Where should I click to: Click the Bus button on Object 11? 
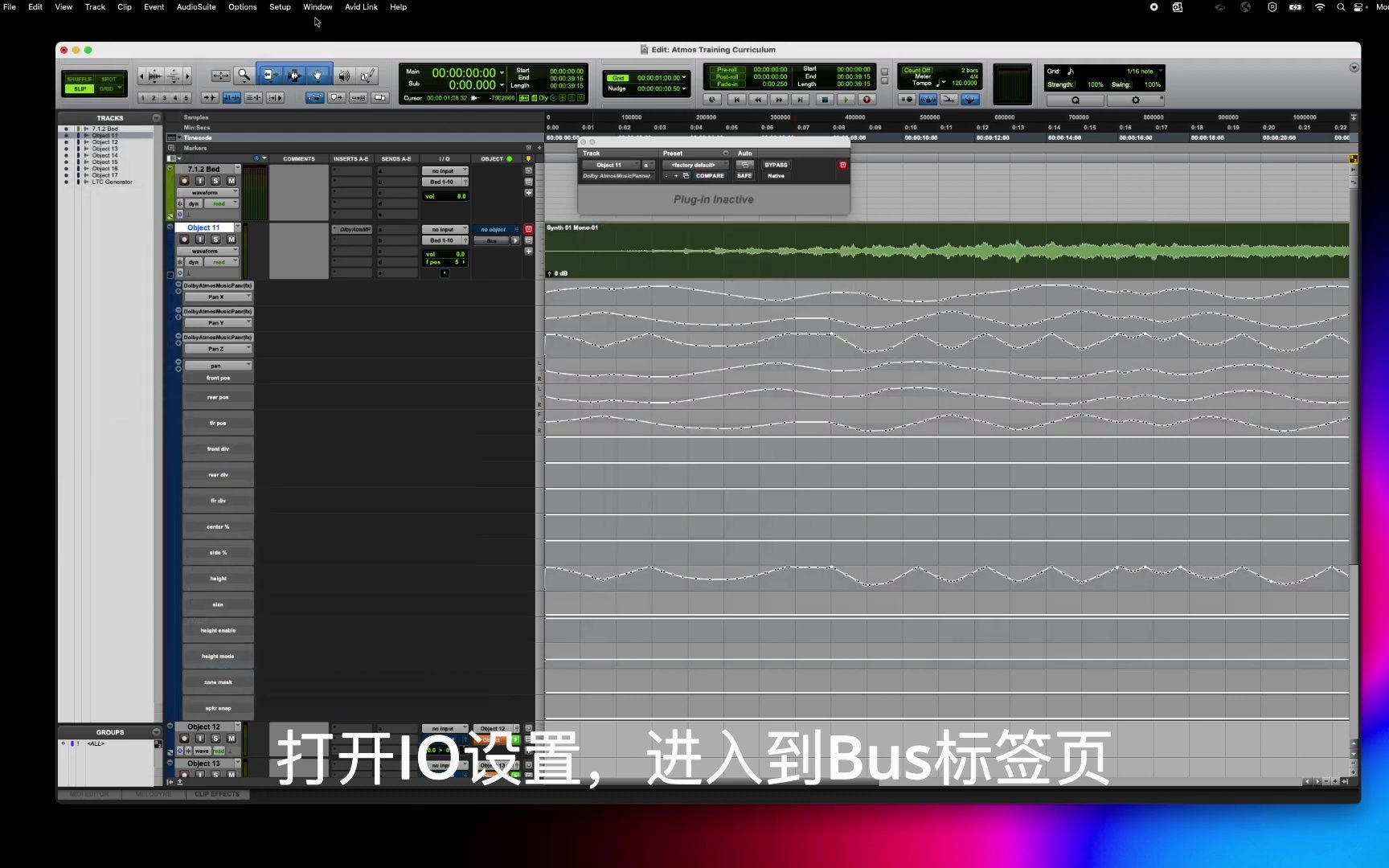(x=491, y=241)
